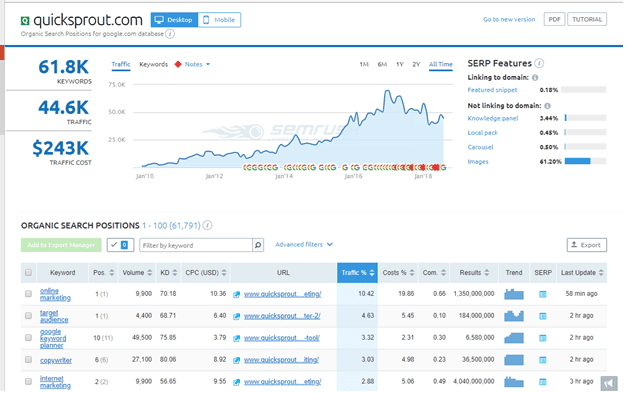
Task: Open Carousel SERP feature link
Action: (x=480, y=147)
